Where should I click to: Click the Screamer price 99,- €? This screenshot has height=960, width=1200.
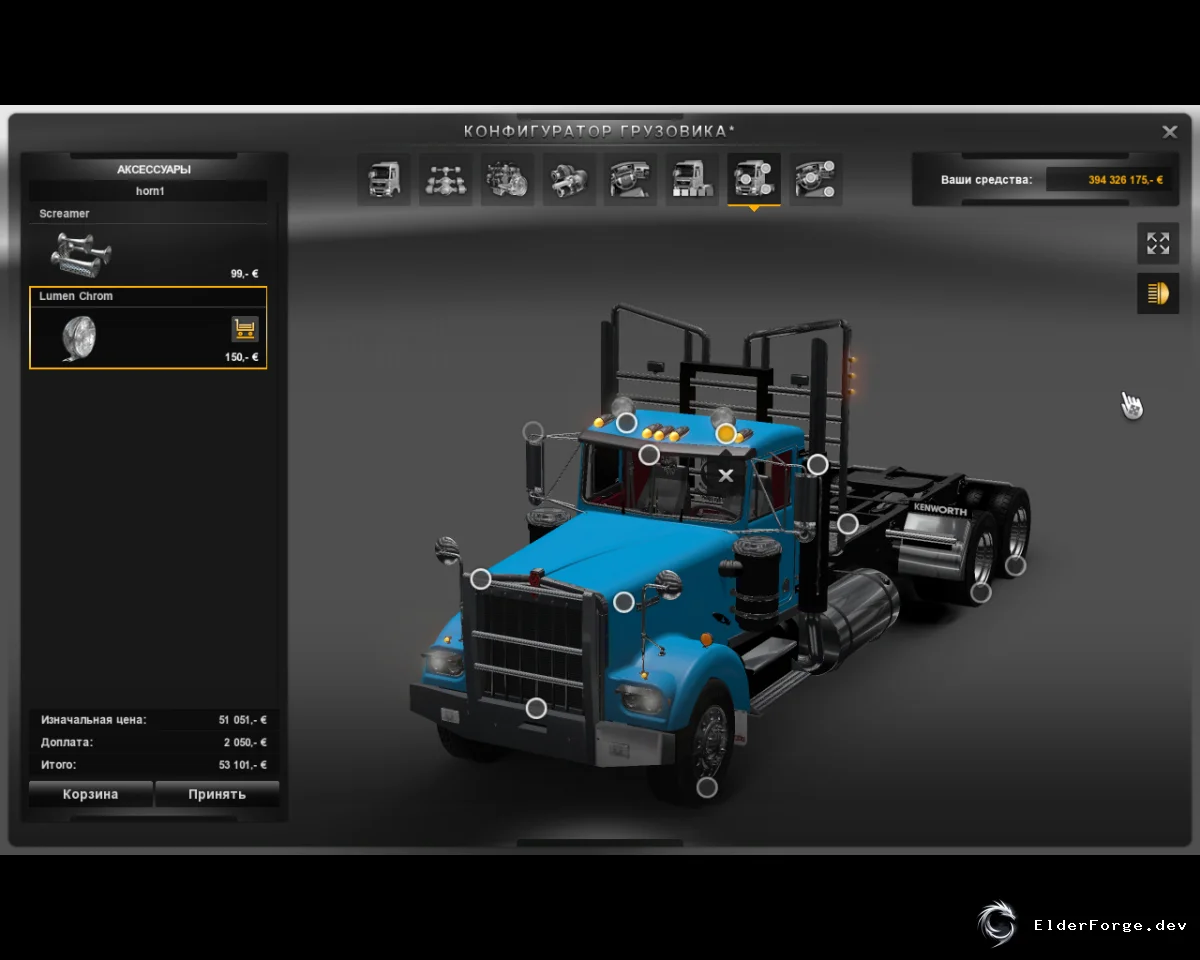[245, 273]
